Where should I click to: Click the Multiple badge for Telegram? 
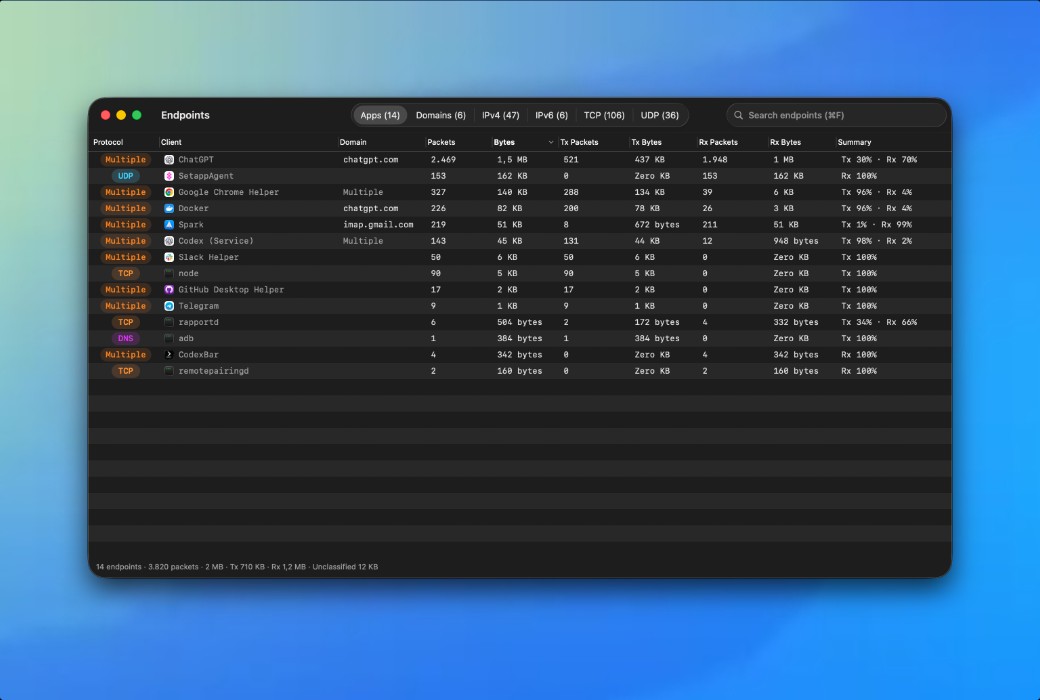pyautogui.click(x=125, y=306)
